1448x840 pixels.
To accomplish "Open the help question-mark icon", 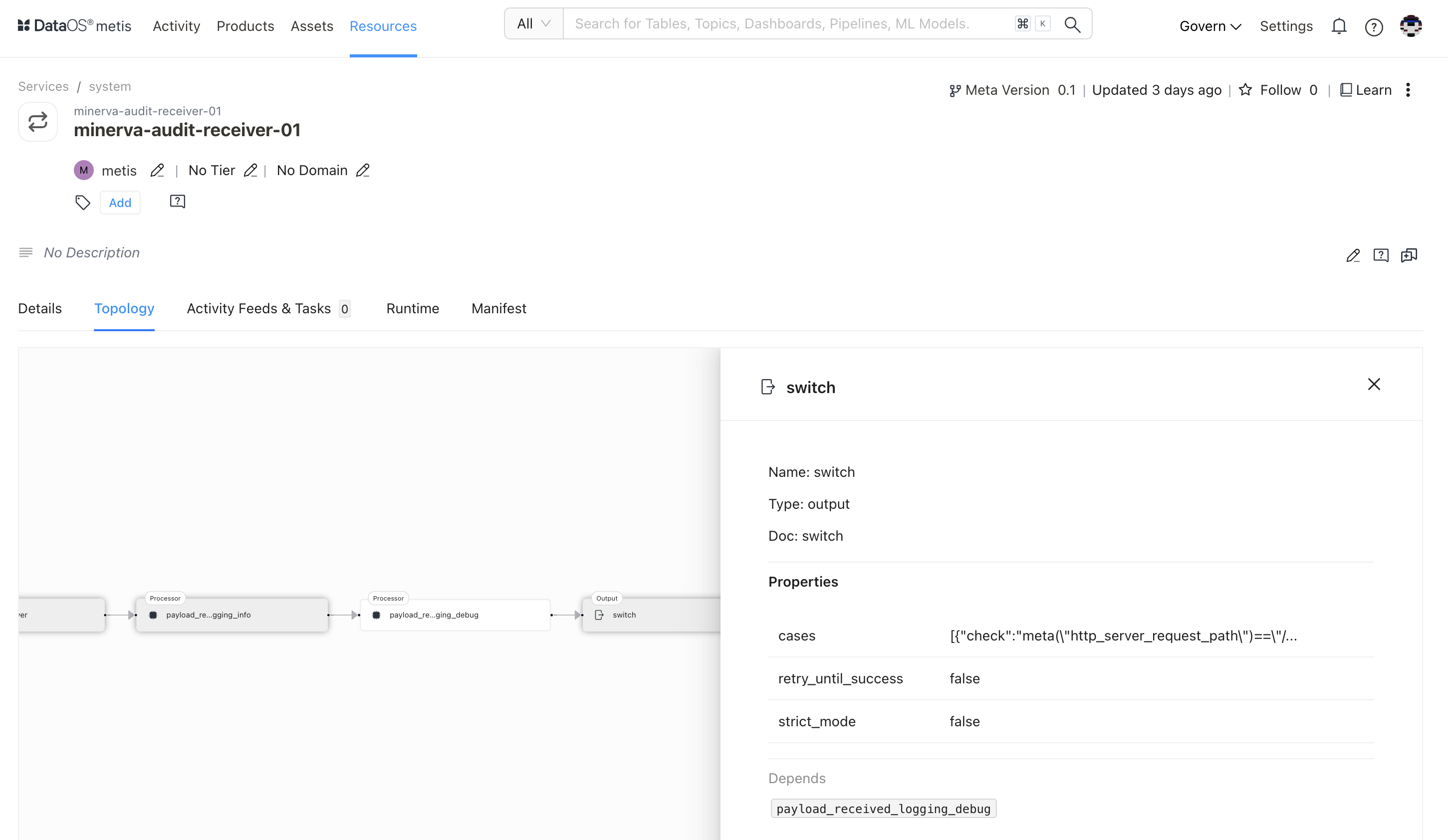I will (x=1374, y=27).
